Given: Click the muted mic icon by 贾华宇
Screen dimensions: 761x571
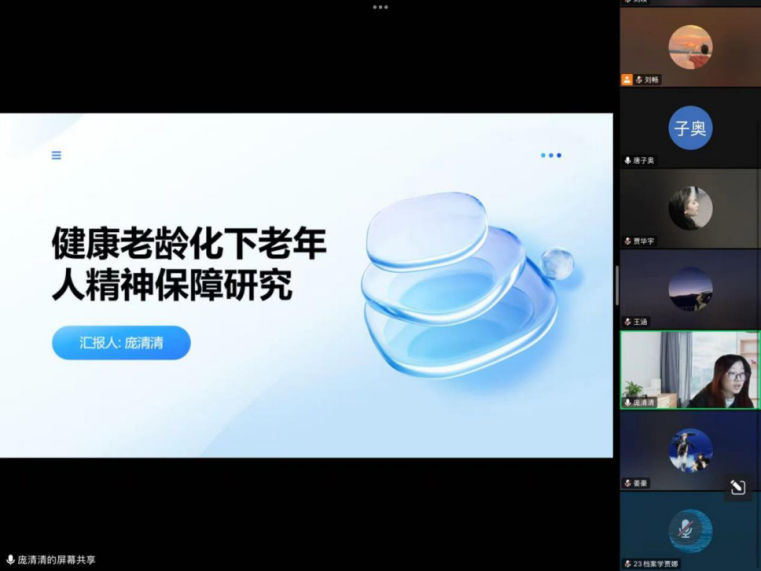Looking at the screenshot, I should [x=627, y=242].
